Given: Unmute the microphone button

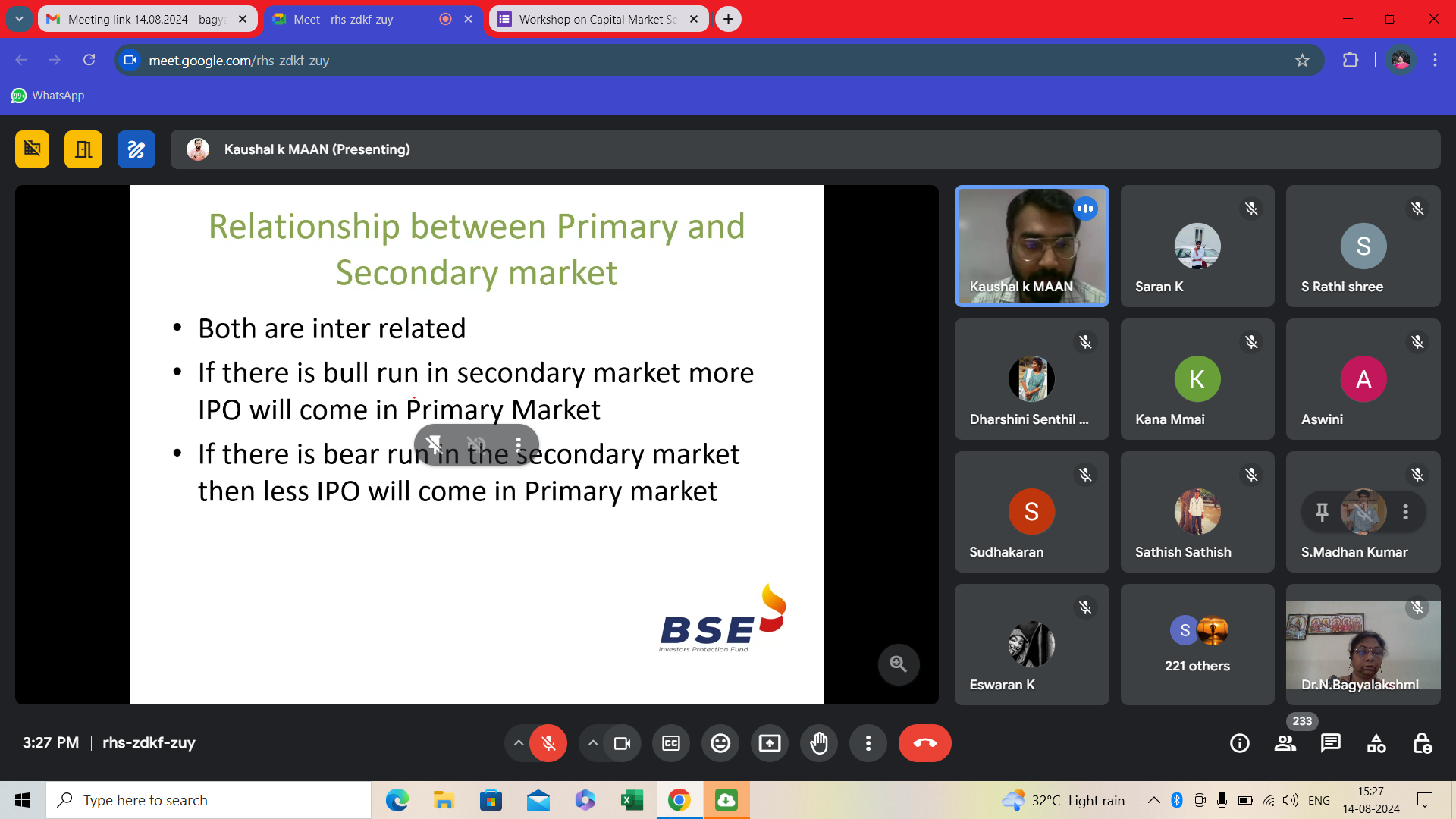Looking at the screenshot, I should point(549,743).
